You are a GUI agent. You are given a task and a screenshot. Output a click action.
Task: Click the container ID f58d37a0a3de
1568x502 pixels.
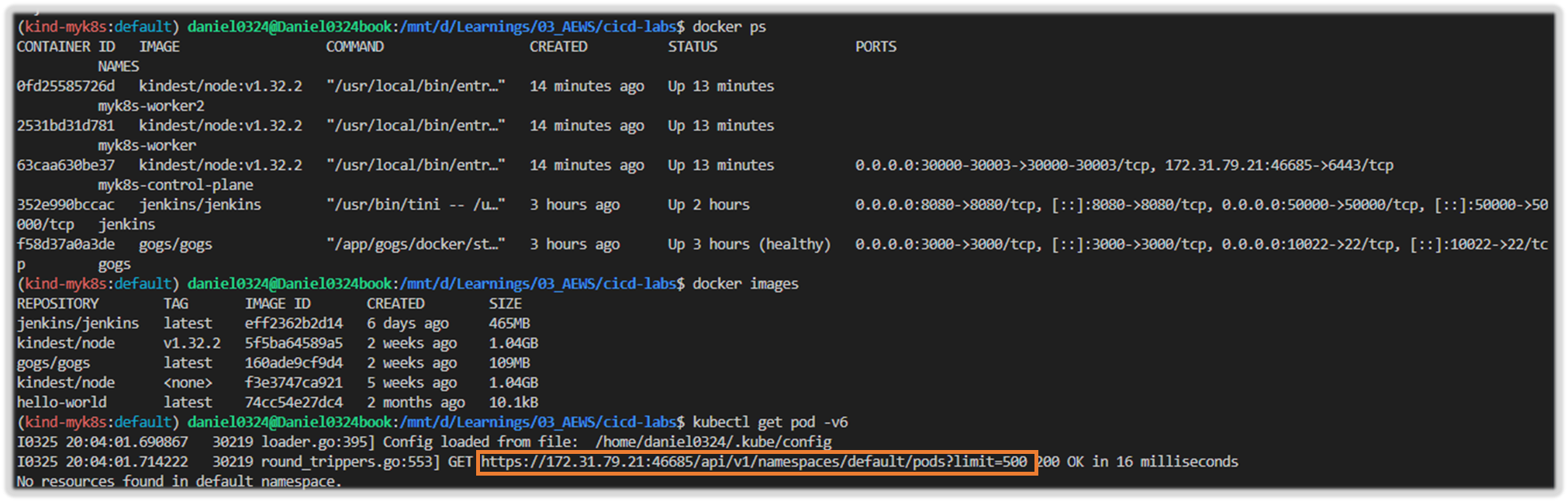(66, 244)
